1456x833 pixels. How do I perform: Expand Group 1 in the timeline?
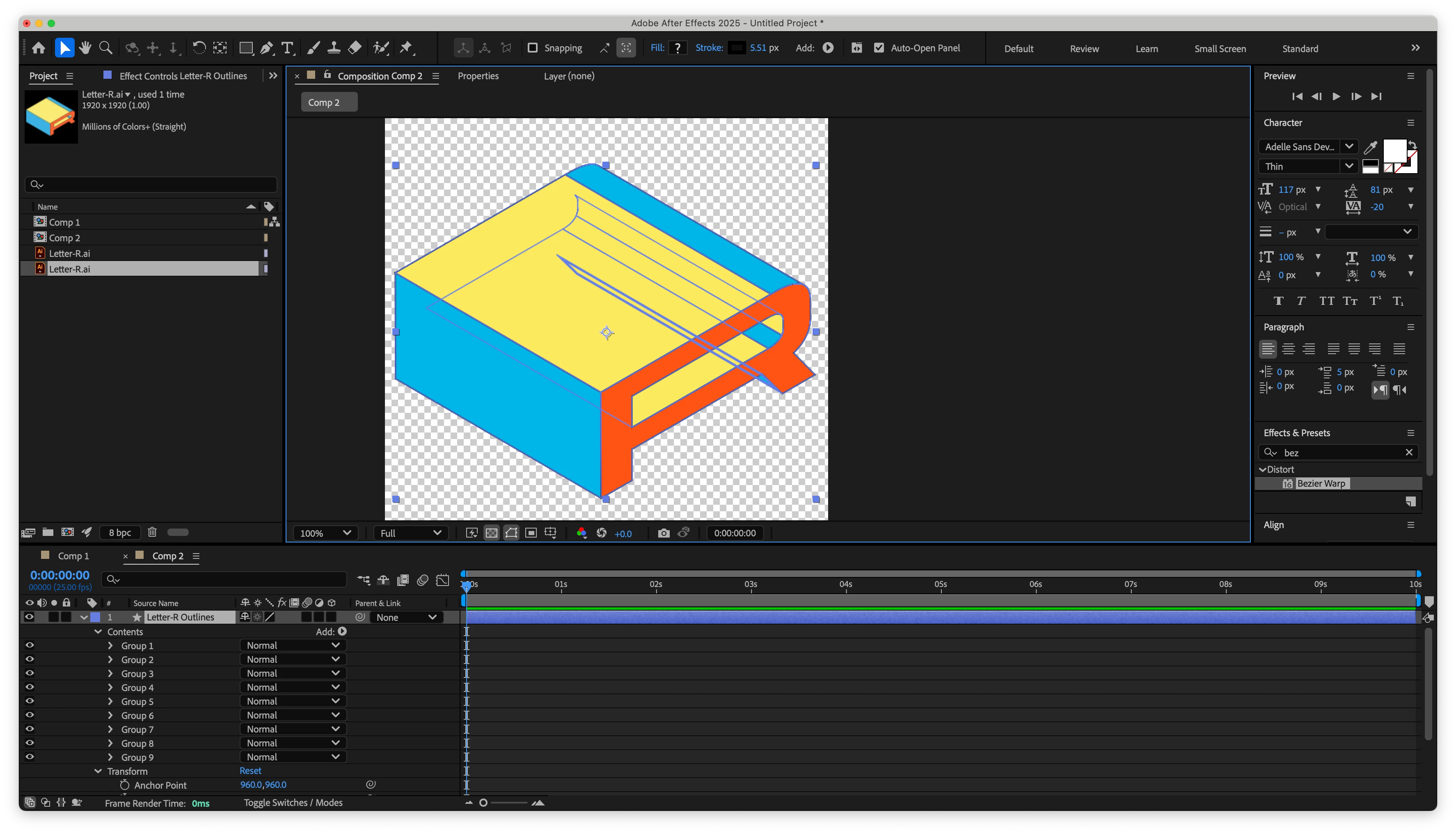pos(110,646)
